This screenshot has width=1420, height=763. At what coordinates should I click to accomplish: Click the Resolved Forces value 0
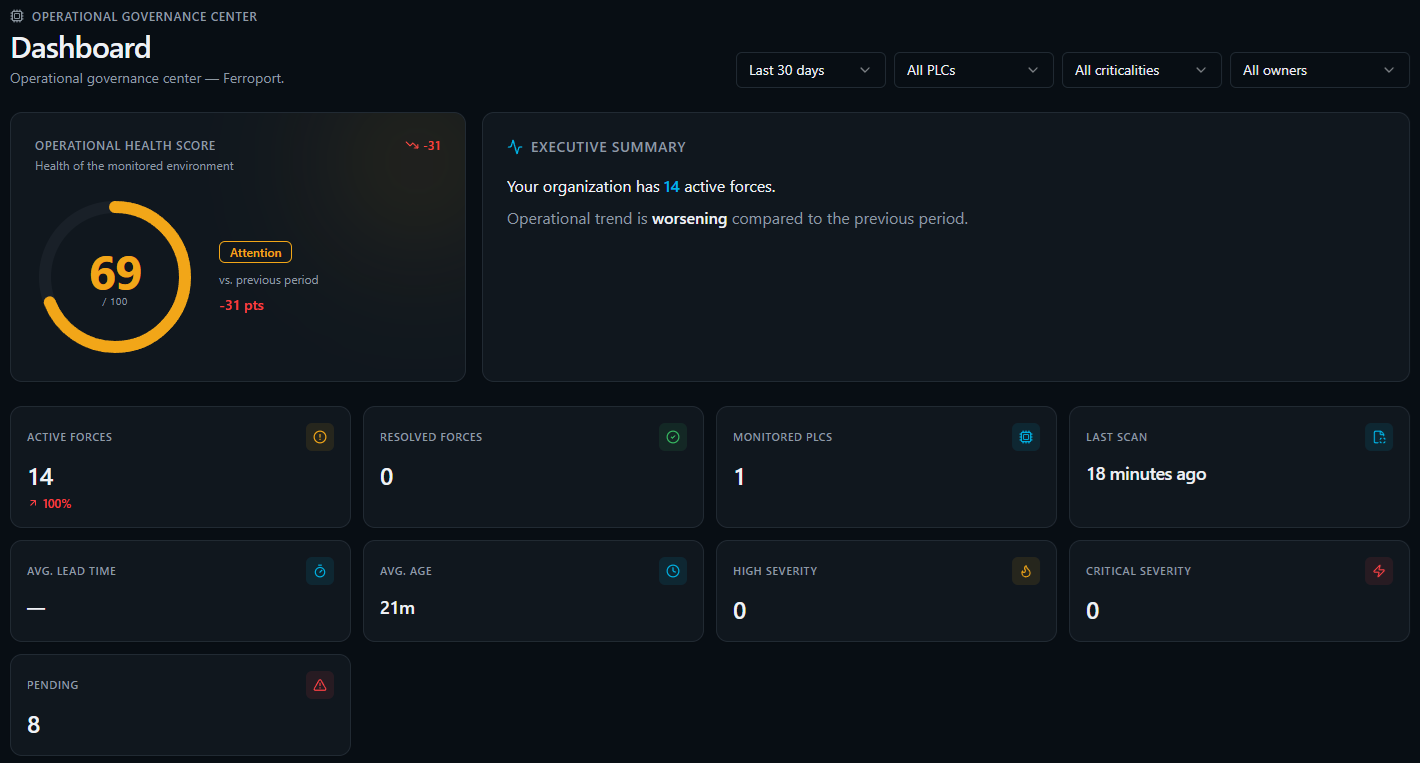tap(387, 477)
